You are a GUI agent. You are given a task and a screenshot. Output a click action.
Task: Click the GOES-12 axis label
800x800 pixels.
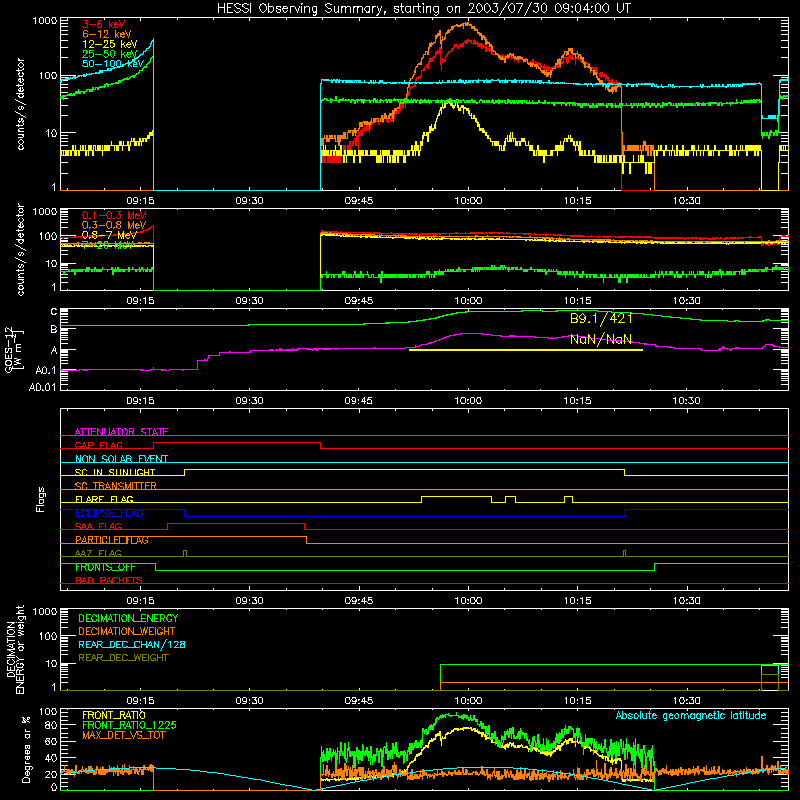point(14,349)
